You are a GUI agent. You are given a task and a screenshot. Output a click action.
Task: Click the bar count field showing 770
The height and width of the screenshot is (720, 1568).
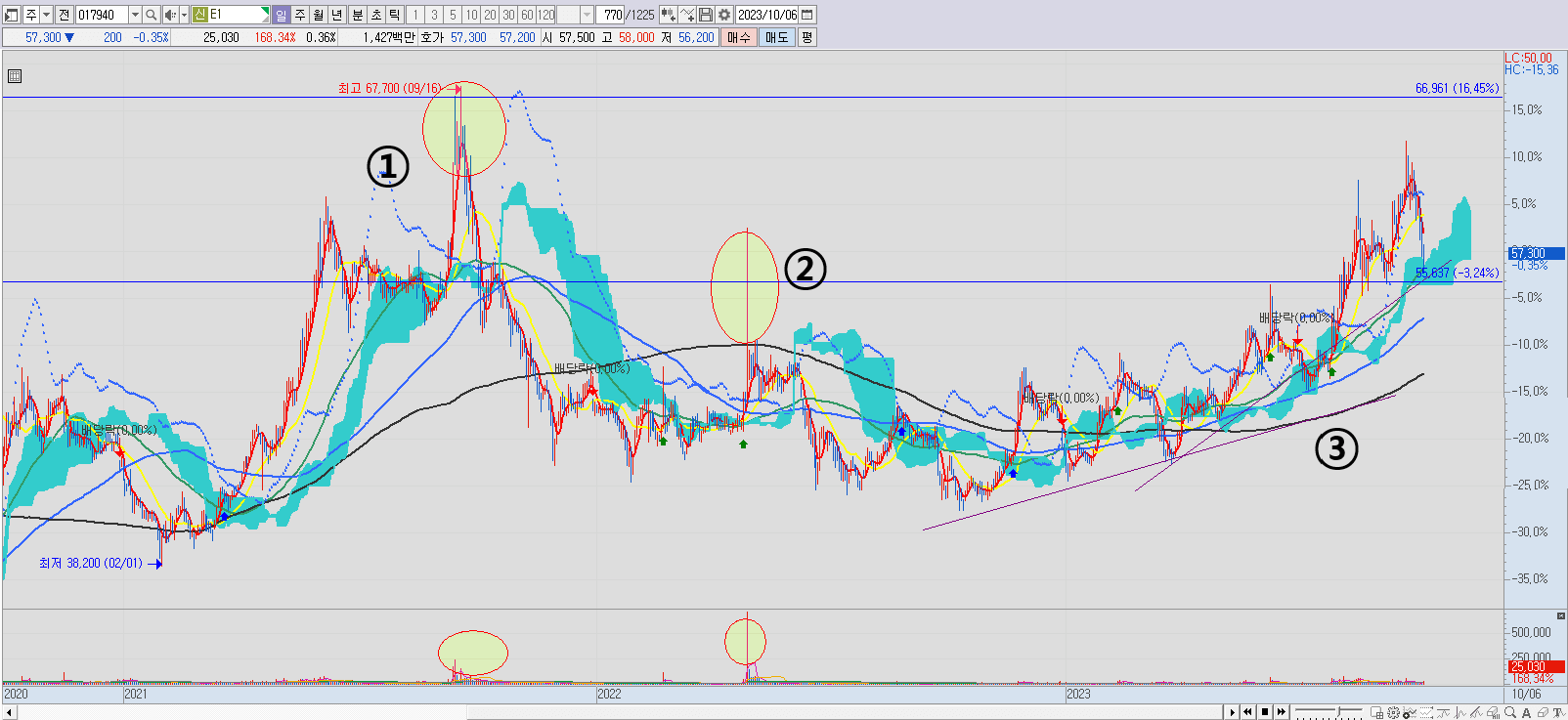[x=612, y=15]
